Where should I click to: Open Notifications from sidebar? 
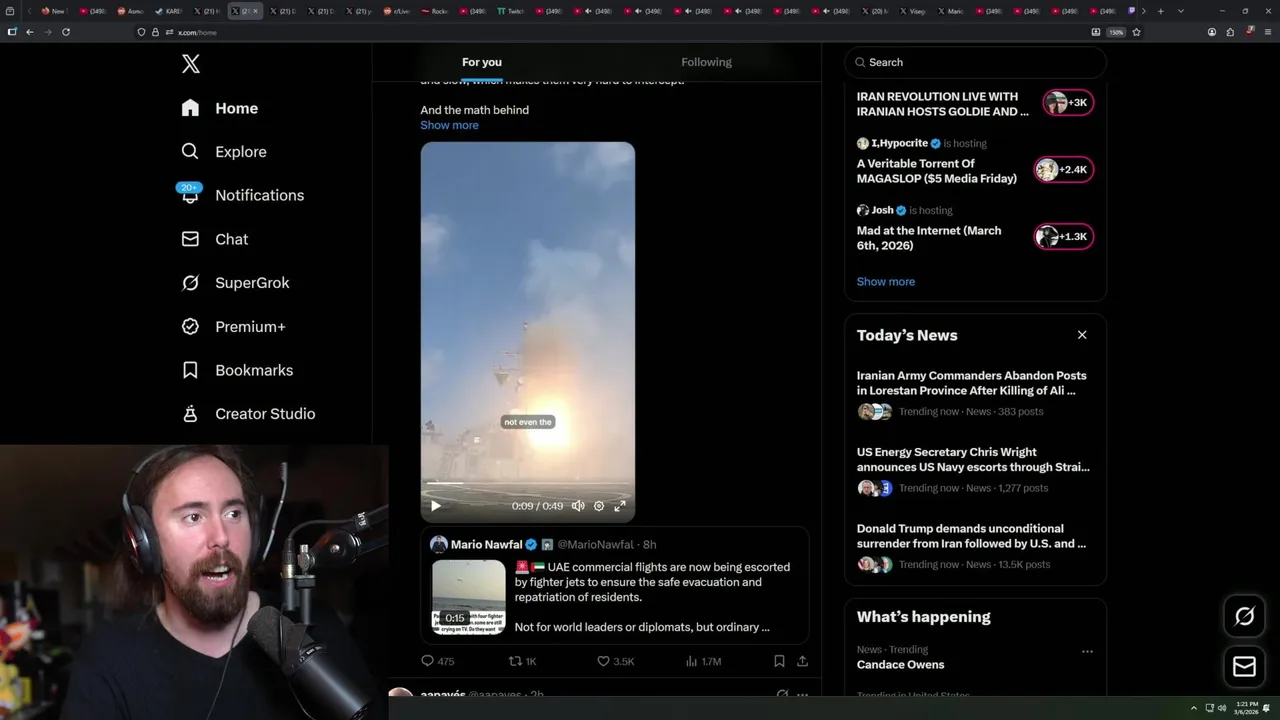pyautogui.click(x=242, y=195)
